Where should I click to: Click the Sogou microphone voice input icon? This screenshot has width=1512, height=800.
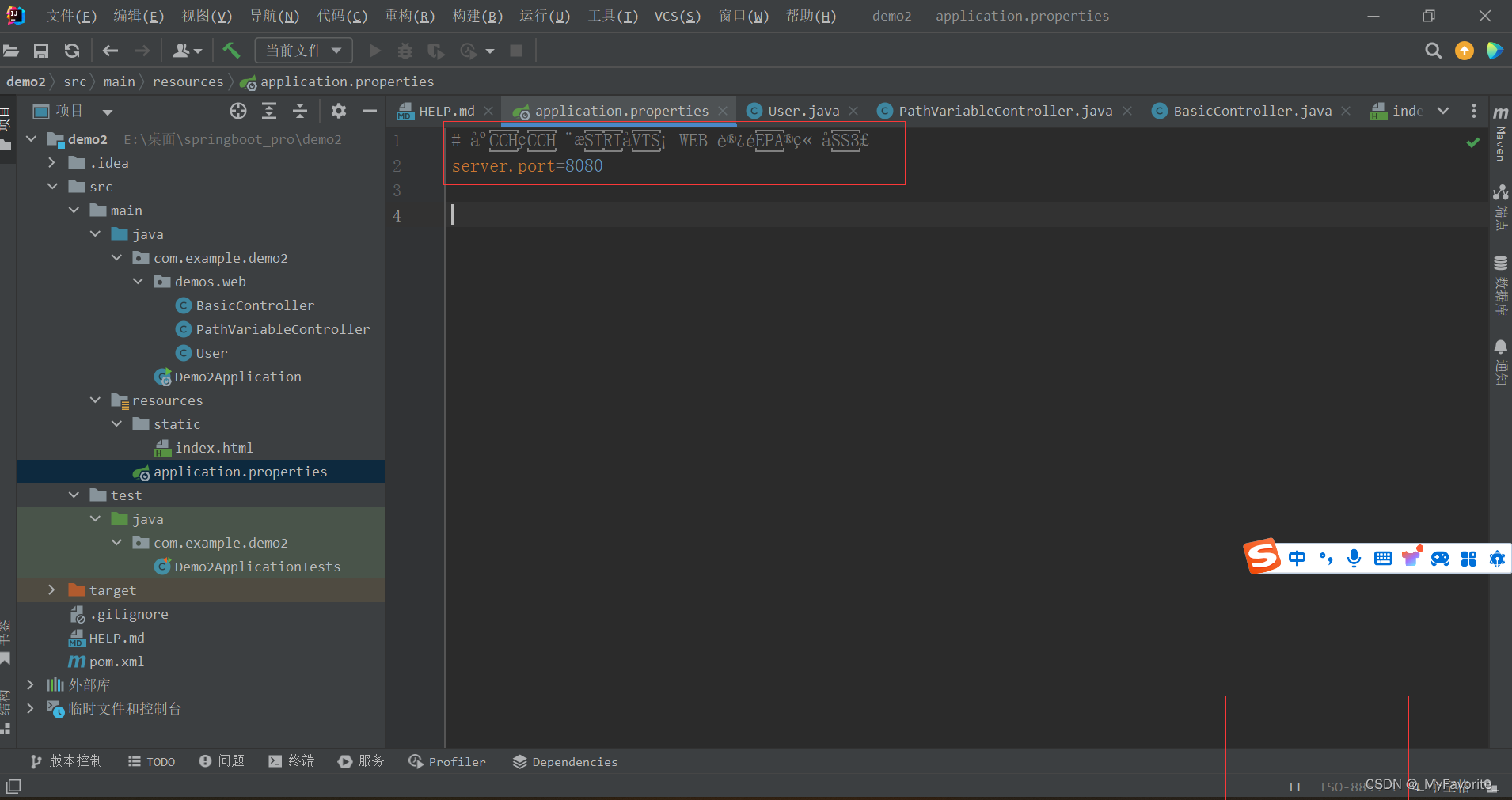pos(1354,559)
